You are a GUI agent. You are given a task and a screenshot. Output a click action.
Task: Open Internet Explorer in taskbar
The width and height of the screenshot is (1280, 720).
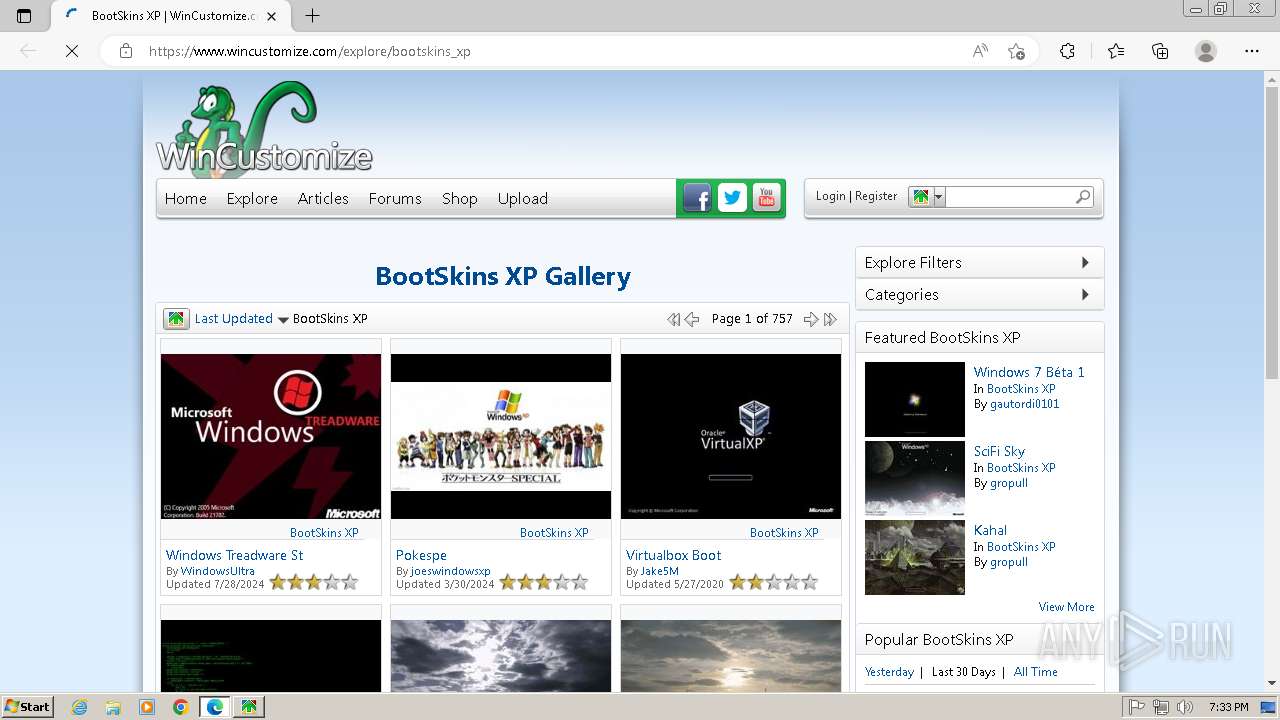tap(80, 707)
